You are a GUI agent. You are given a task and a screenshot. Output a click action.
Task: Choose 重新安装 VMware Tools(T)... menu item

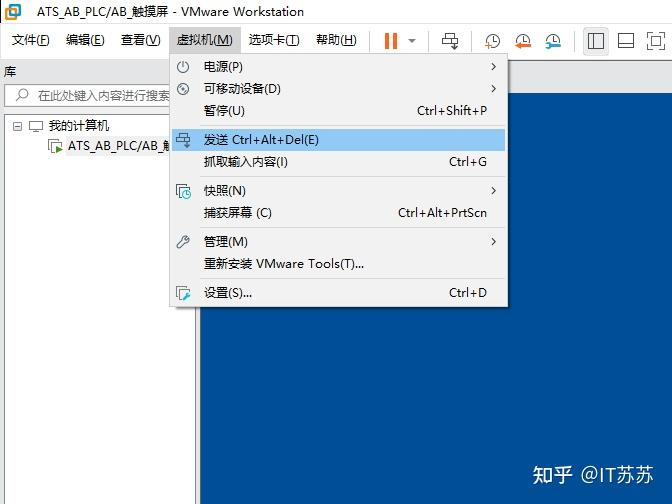coord(338,264)
